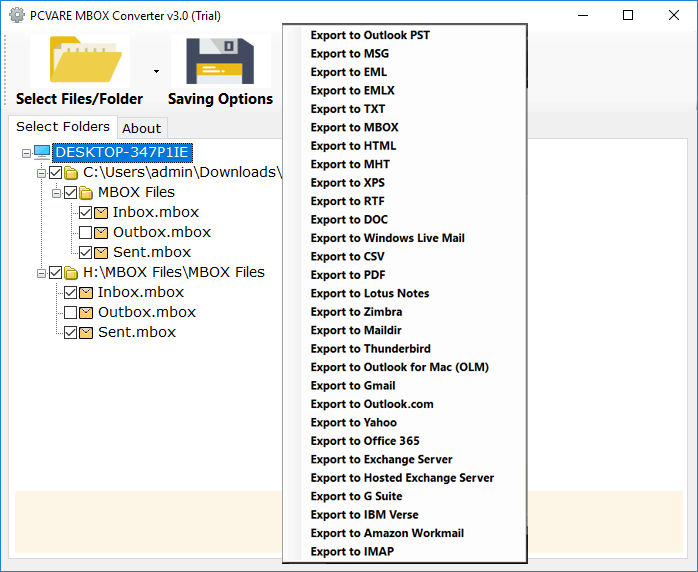Screen dimensions: 698x572
Task: Pick Export to Gmail option
Action: tap(352, 385)
